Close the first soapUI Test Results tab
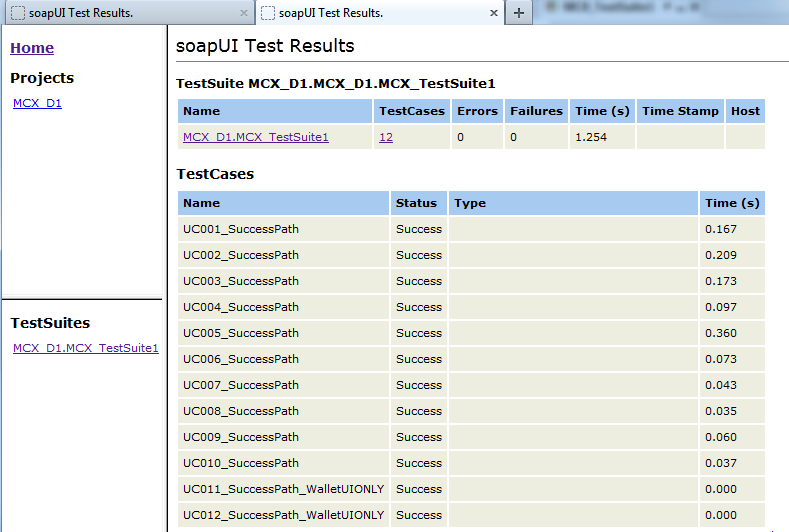Image resolution: width=789 pixels, height=532 pixels. coord(244,13)
